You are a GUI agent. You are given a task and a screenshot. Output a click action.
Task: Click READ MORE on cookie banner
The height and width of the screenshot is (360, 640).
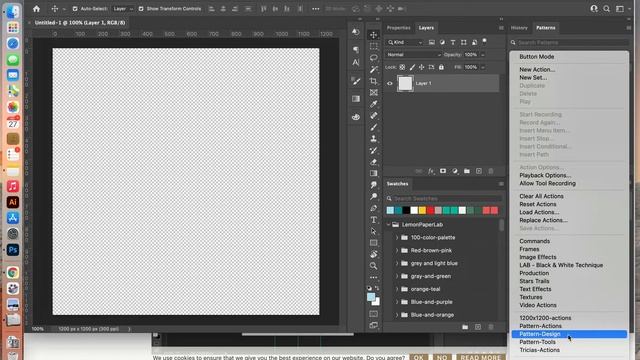[x=481, y=357]
